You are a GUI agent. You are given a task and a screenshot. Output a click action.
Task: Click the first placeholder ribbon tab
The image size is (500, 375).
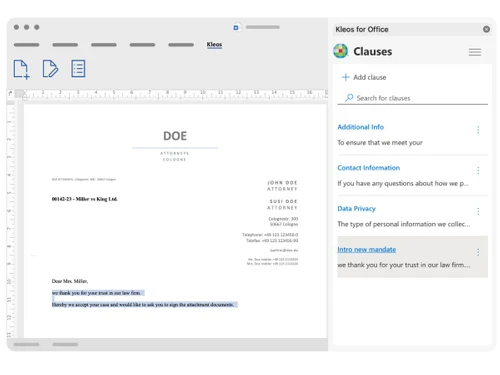click(26, 45)
